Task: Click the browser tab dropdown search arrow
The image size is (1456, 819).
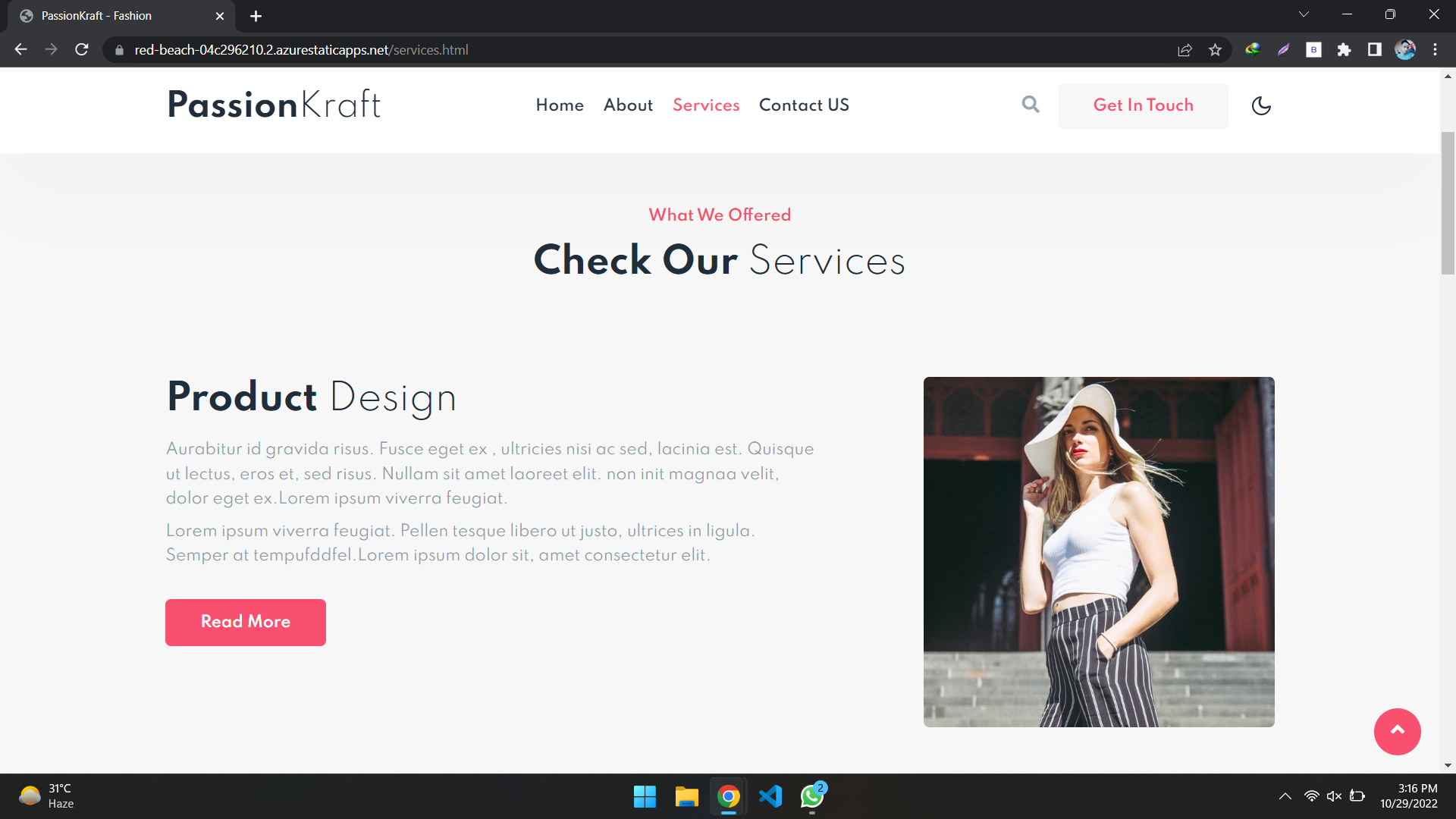Action: tap(1304, 14)
